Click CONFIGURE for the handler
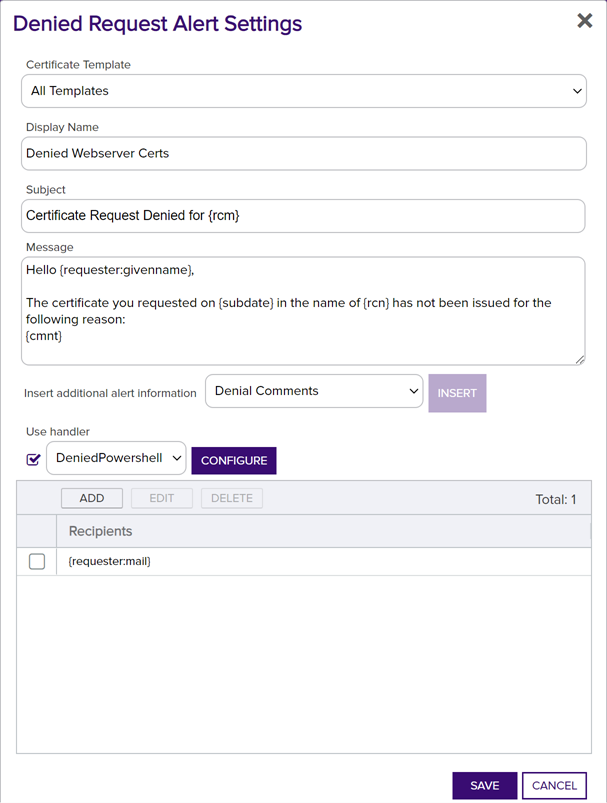The image size is (607, 803). click(233, 461)
